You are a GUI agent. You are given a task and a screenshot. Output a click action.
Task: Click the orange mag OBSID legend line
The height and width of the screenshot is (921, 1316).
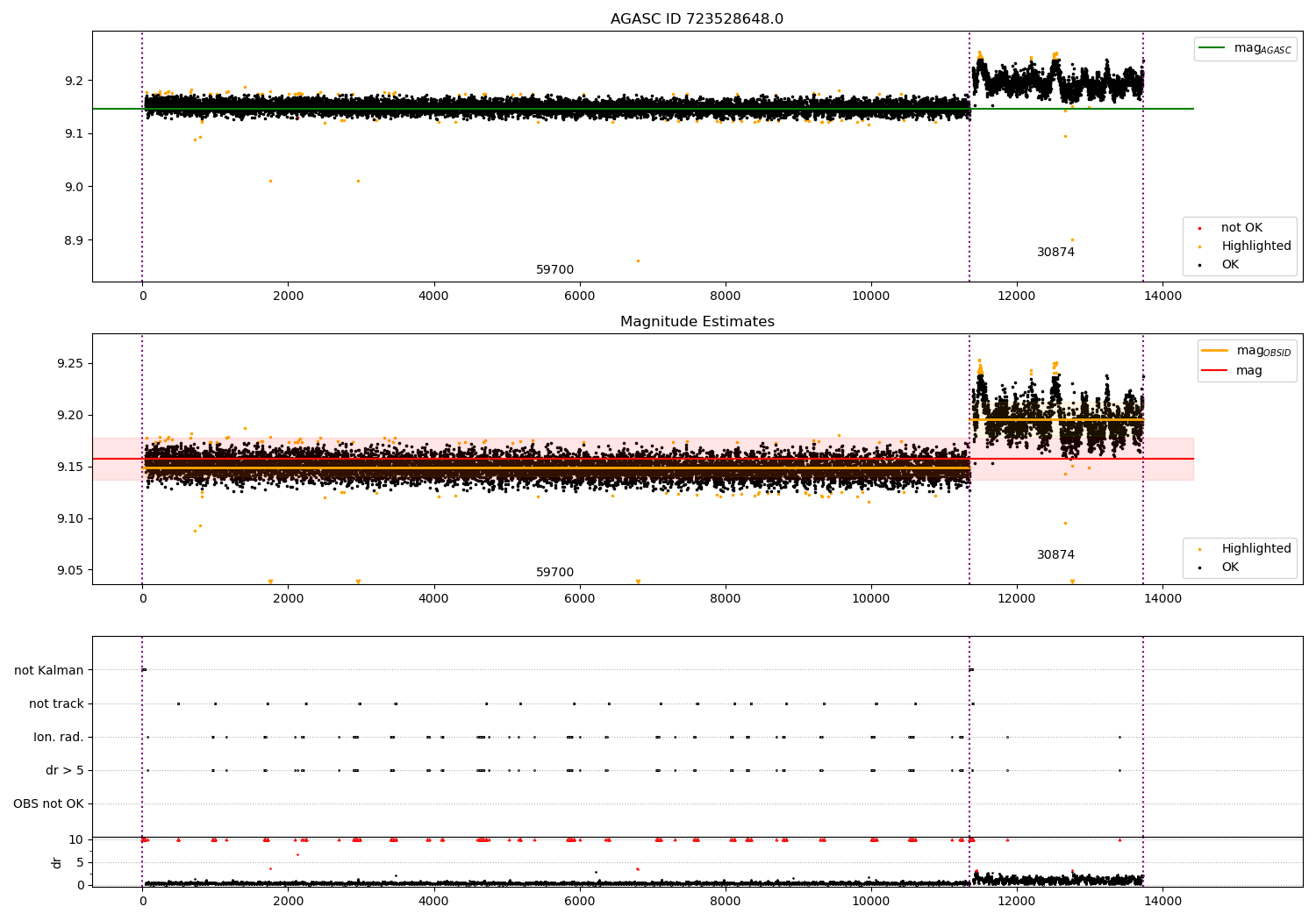tap(1215, 351)
